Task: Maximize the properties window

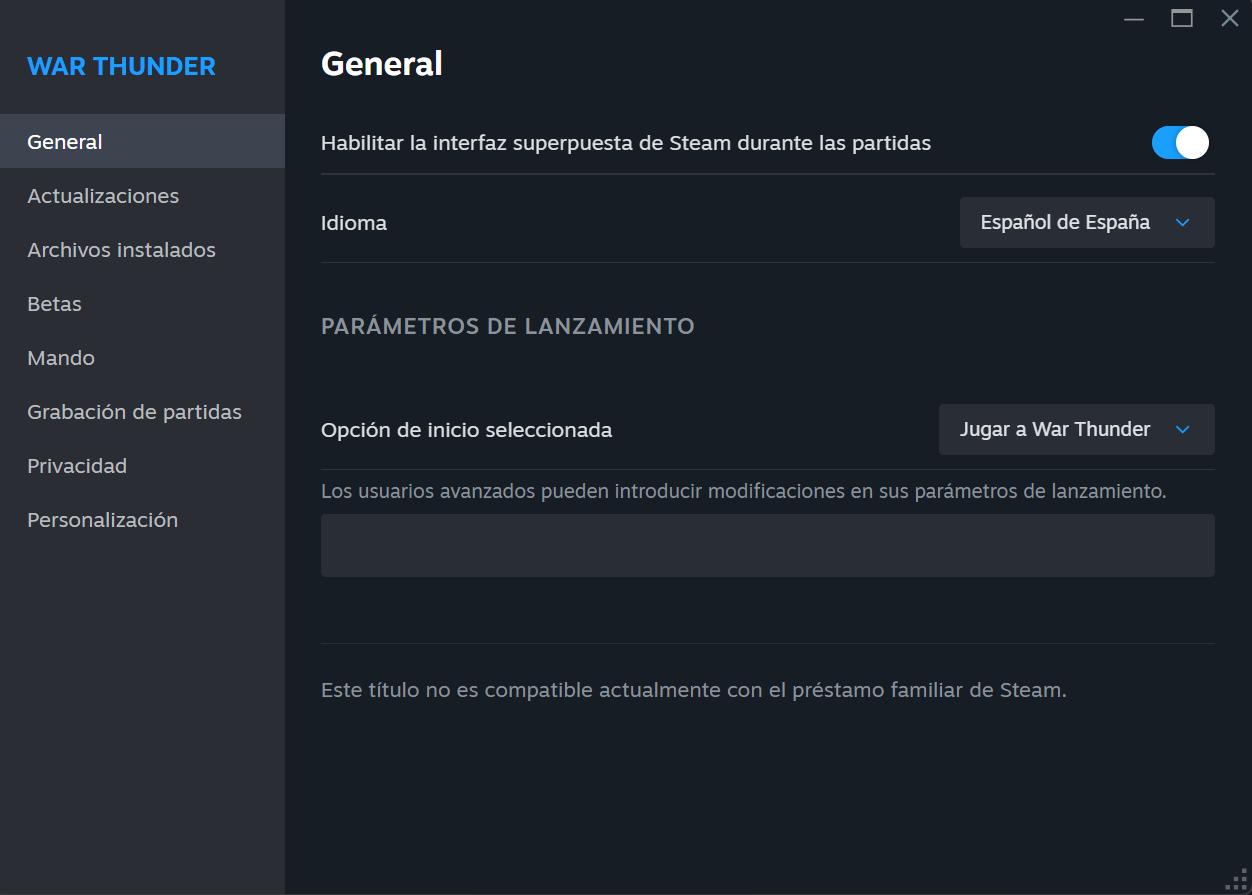Action: pyautogui.click(x=1182, y=18)
